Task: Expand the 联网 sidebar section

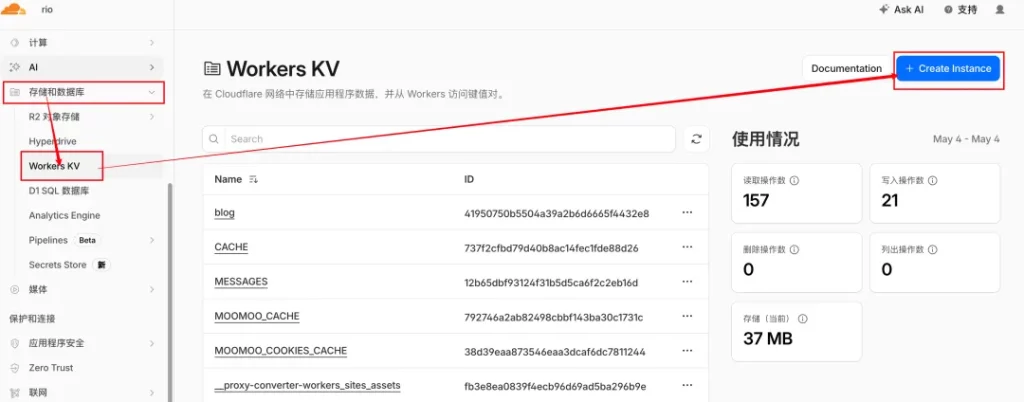Action: point(82,392)
